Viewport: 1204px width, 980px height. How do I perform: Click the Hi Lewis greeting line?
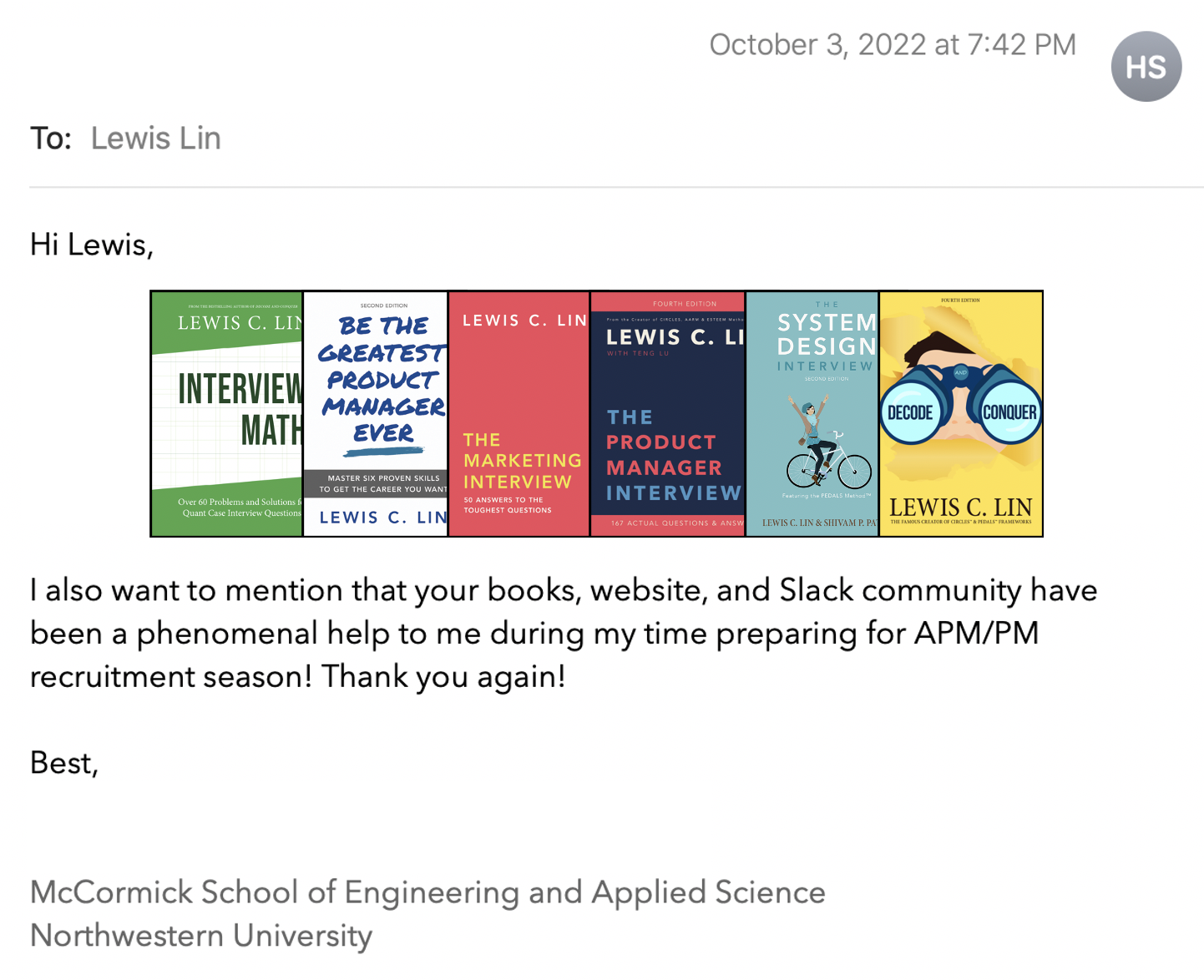point(92,245)
